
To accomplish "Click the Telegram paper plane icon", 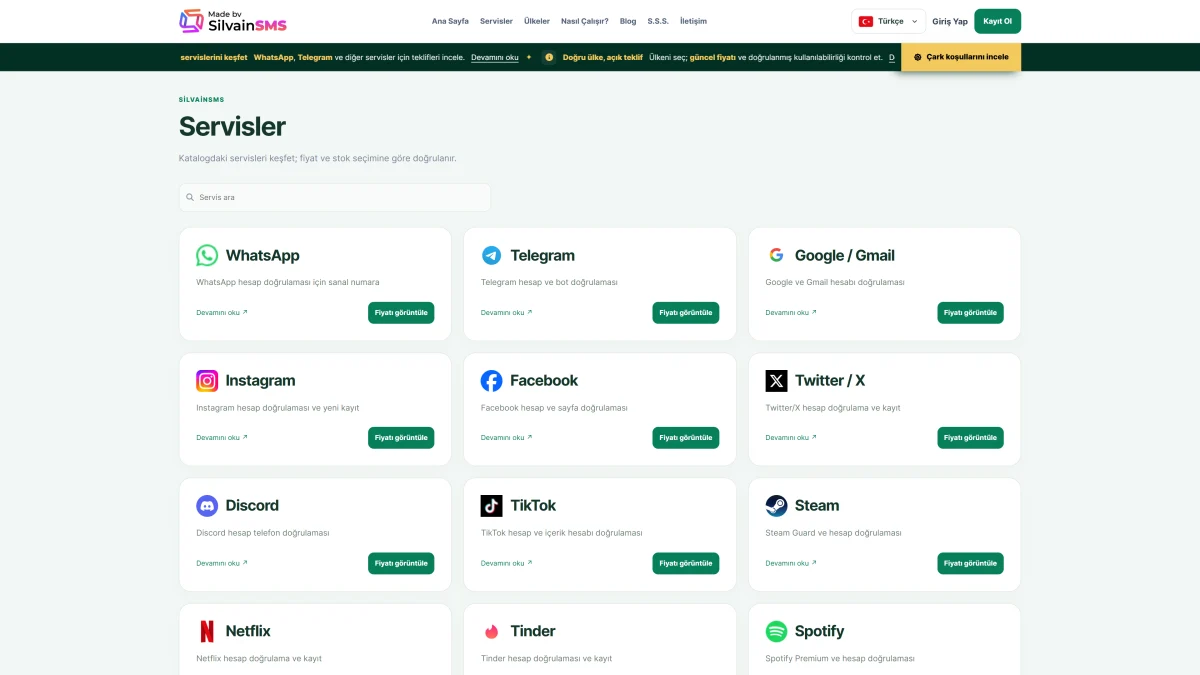I will point(491,255).
